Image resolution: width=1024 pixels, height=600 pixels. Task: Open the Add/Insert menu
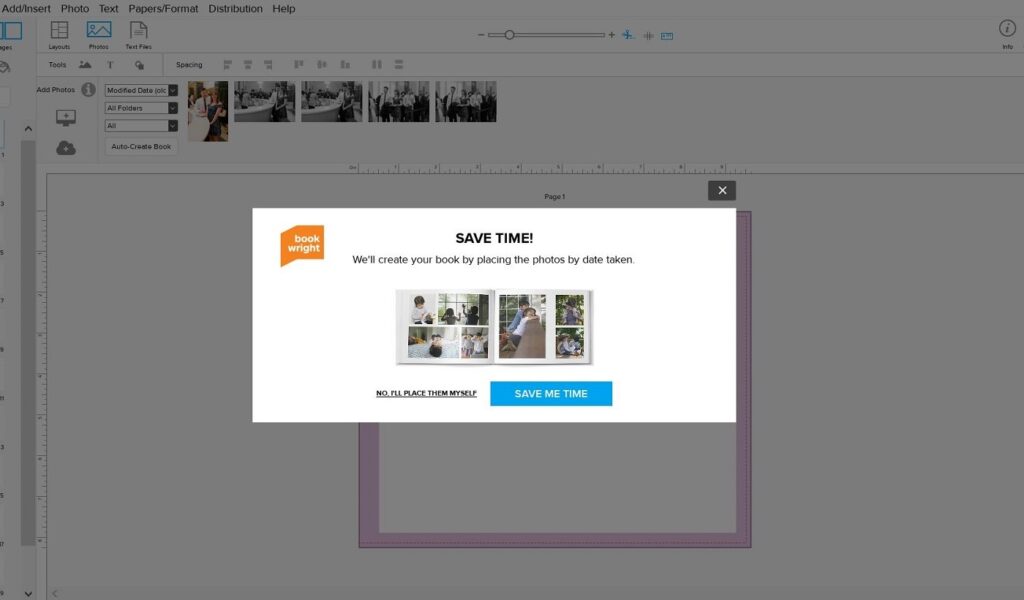click(25, 8)
